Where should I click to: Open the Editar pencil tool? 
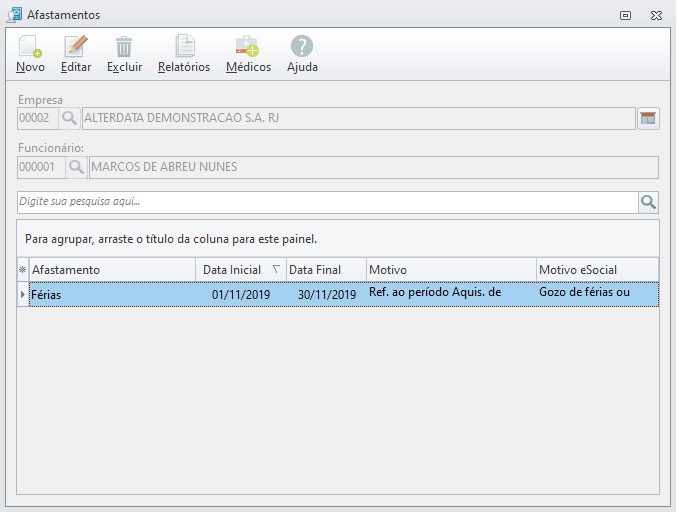click(76, 47)
